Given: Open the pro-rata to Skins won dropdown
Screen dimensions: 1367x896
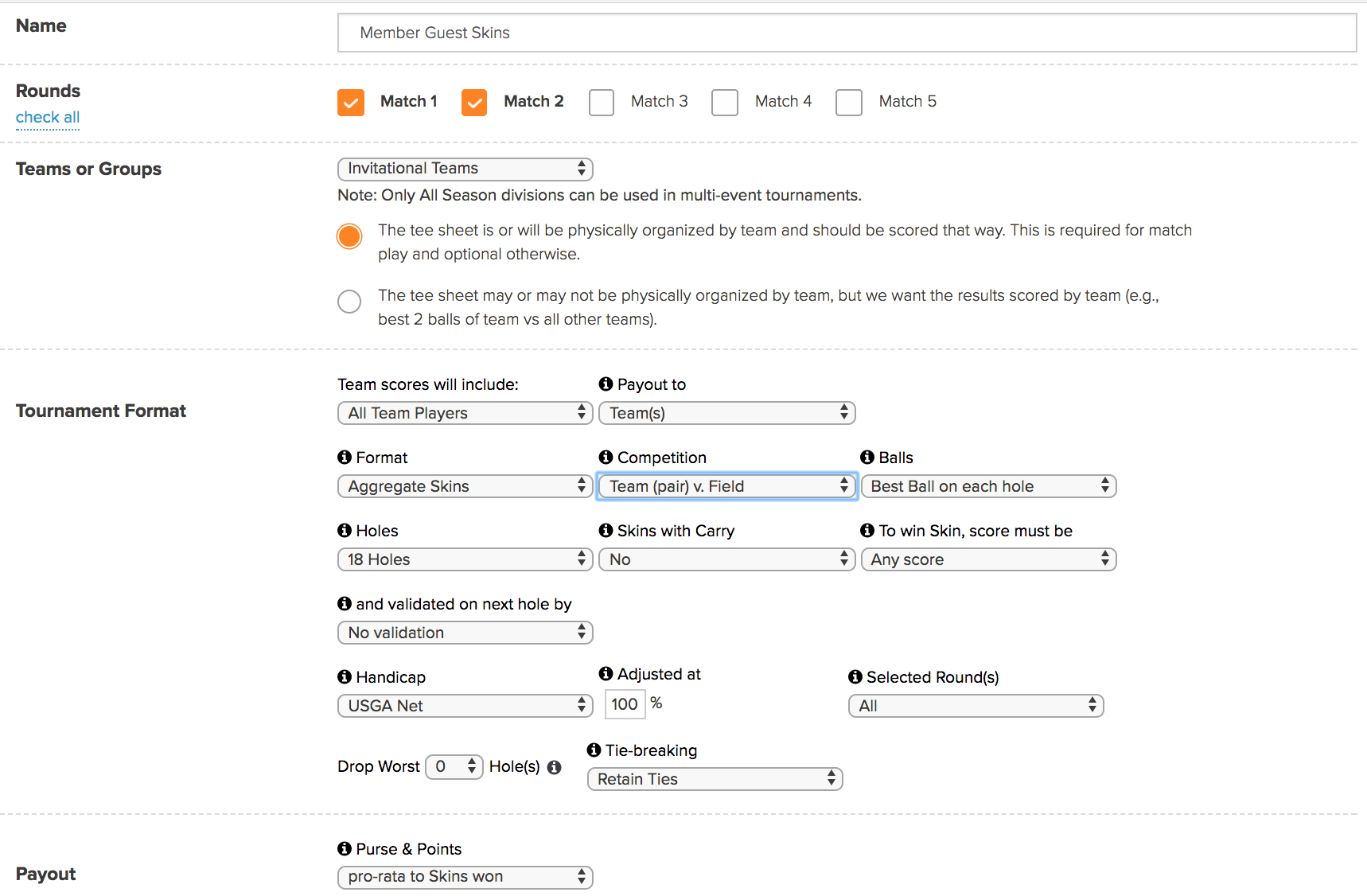Looking at the screenshot, I should click(x=465, y=877).
